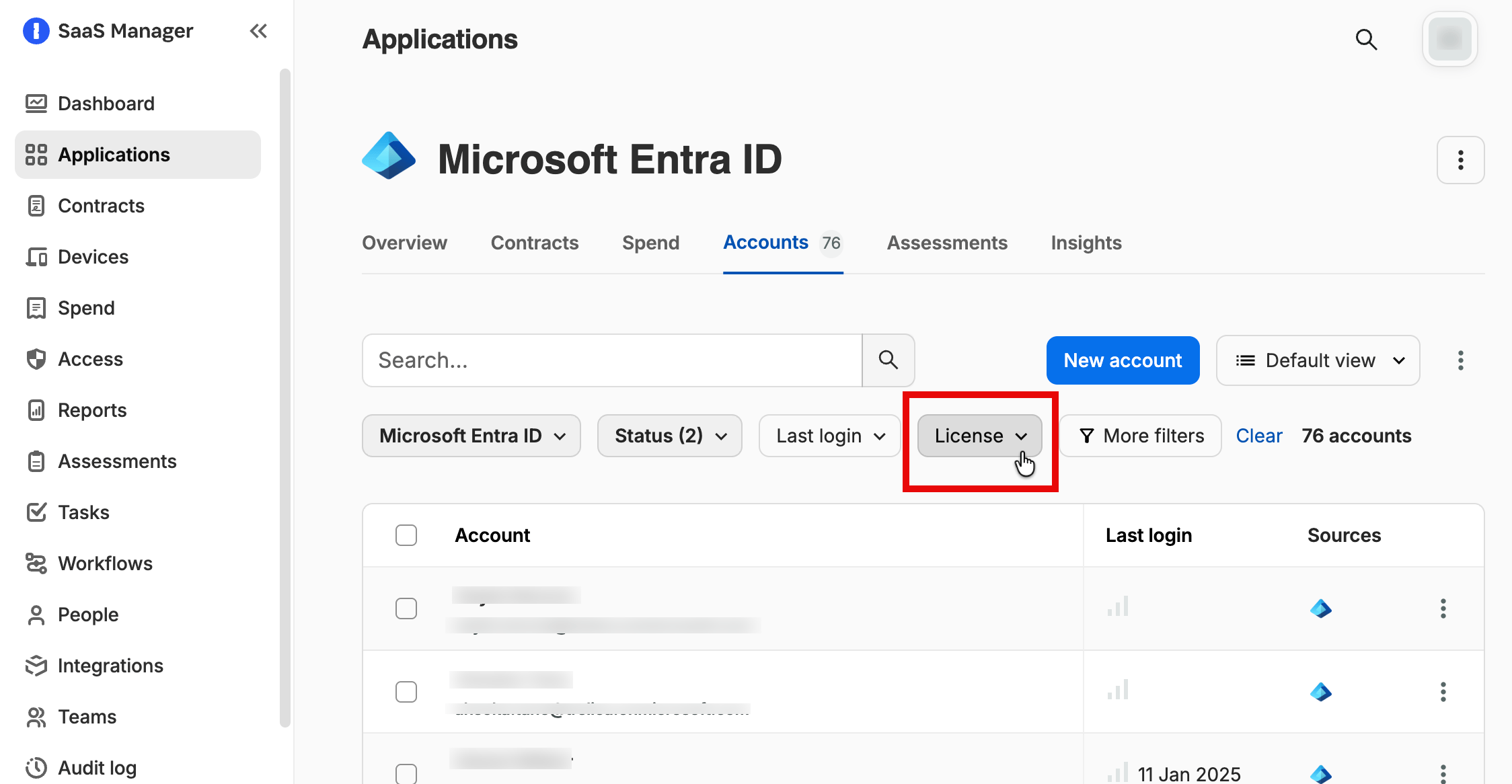The width and height of the screenshot is (1512, 784).
Task: Open Tasks in the sidebar
Action: [x=138, y=512]
